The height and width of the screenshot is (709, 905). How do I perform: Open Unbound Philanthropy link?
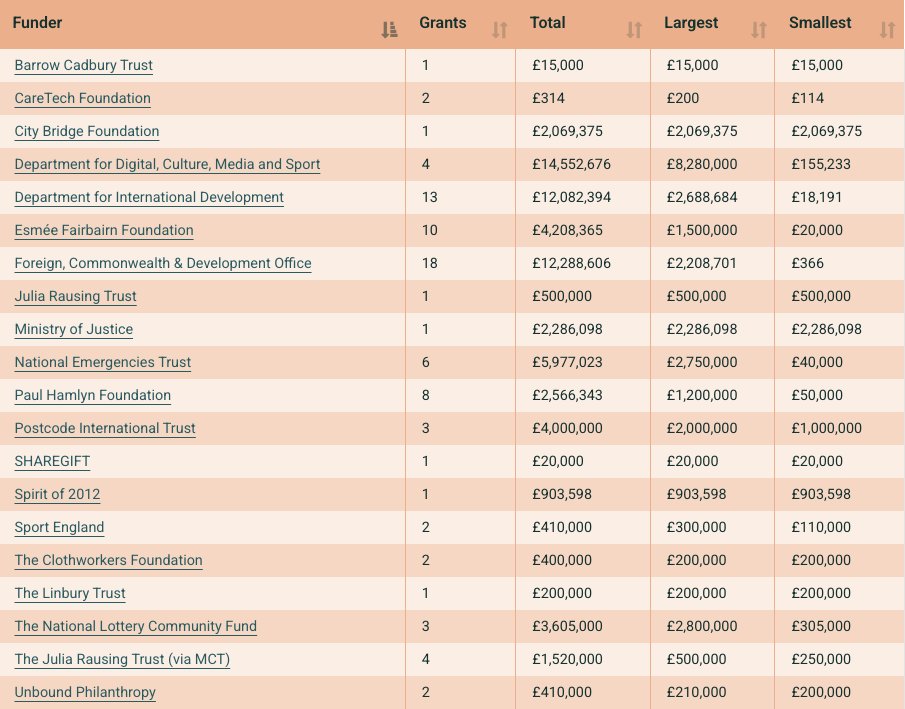coord(85,692)
